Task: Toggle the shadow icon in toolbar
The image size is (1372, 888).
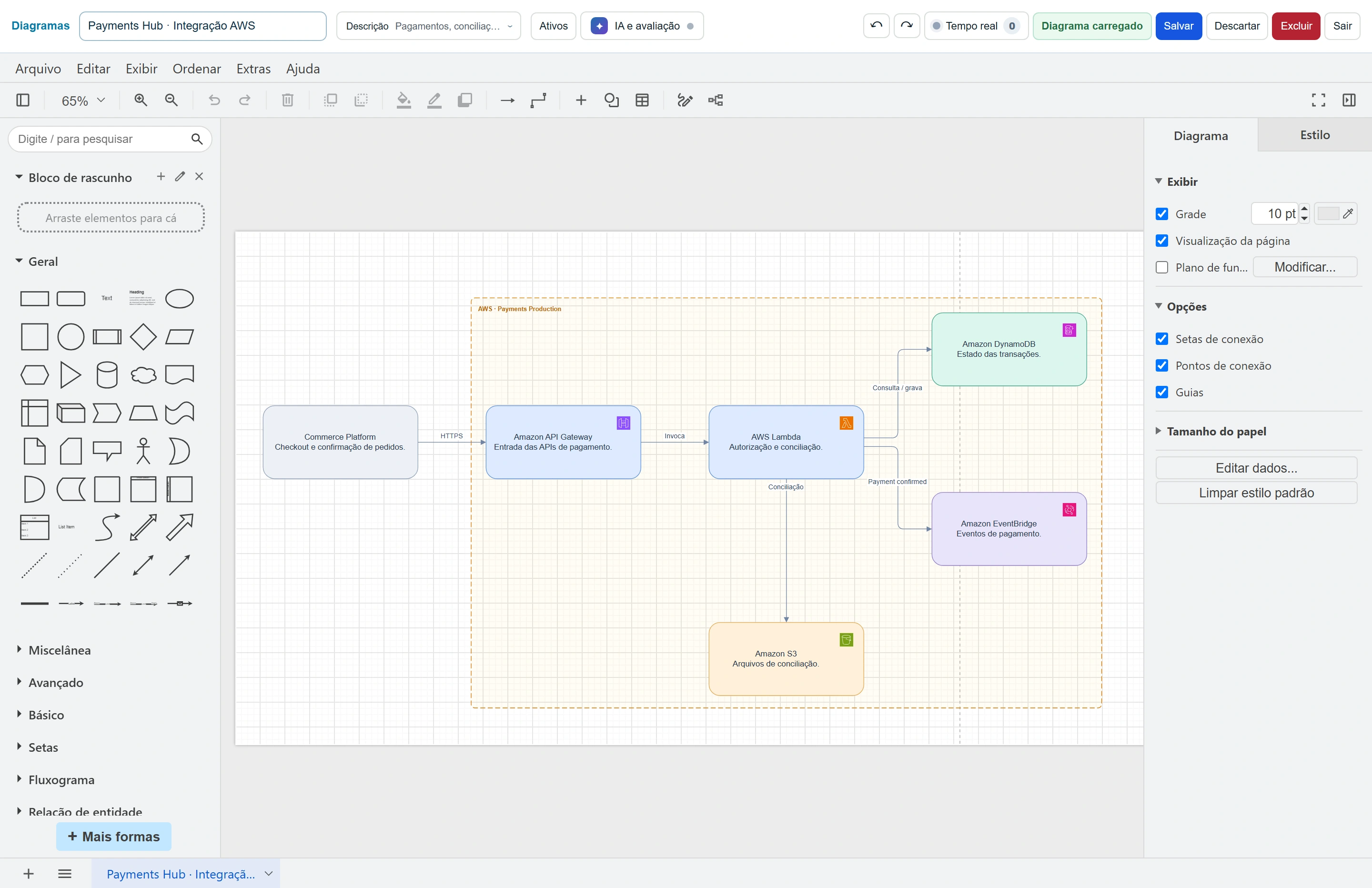Action: 465,101
